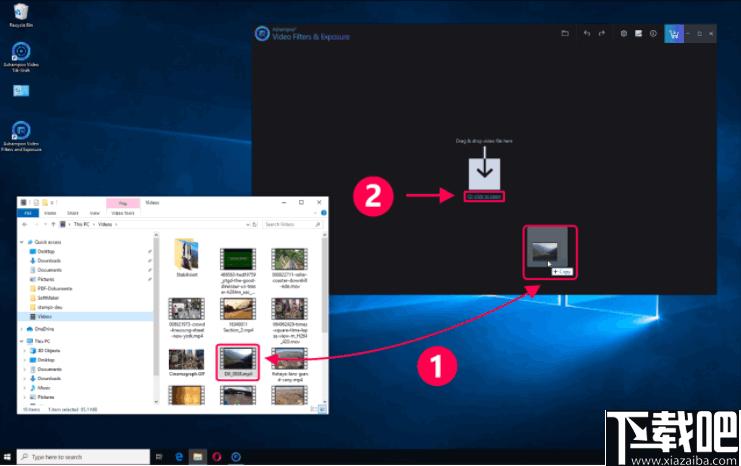Open the Ashampoo Video Filters desktop shortcut
Screen dimensions: 741x466
tap(21, 136)
